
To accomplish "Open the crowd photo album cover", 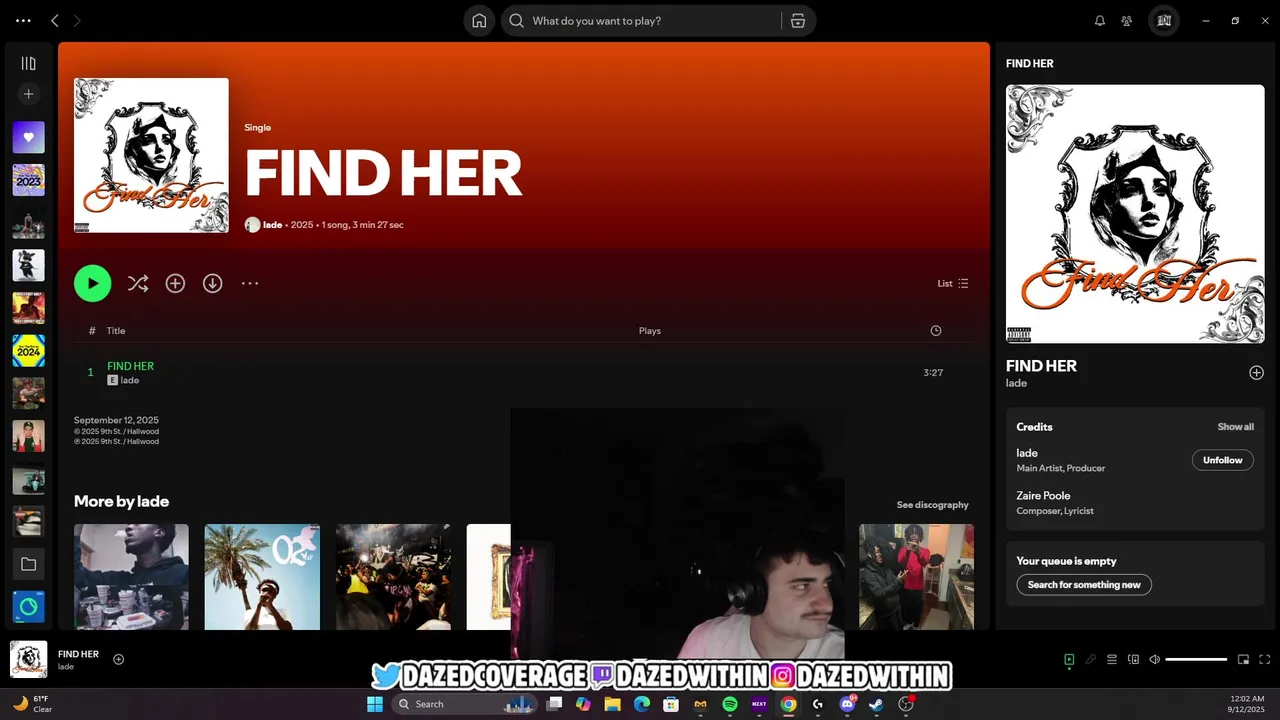I will [x=393, y=577].
